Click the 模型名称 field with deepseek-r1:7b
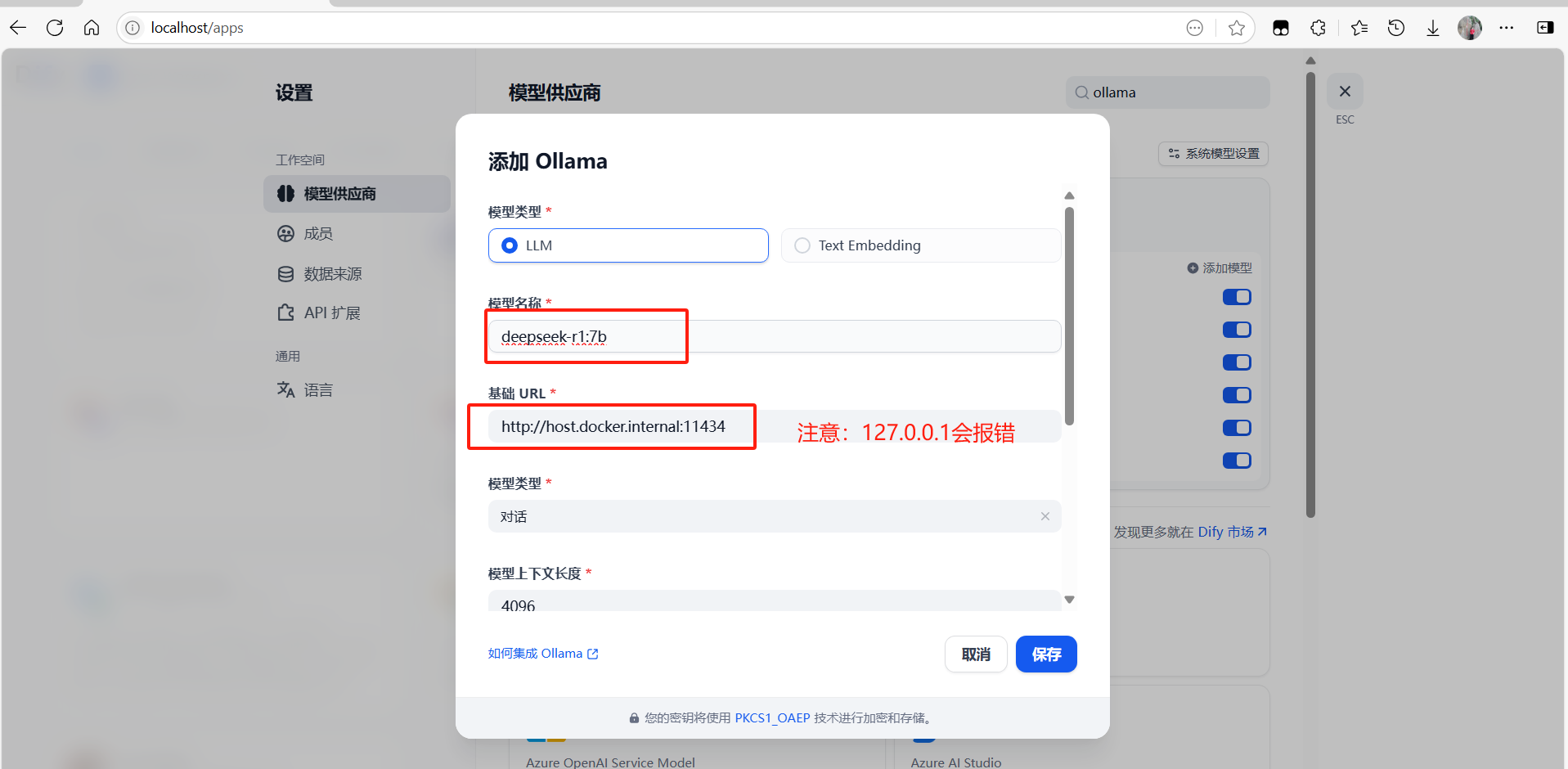This screenshot has height=769, width=1568. pos(775,336)
